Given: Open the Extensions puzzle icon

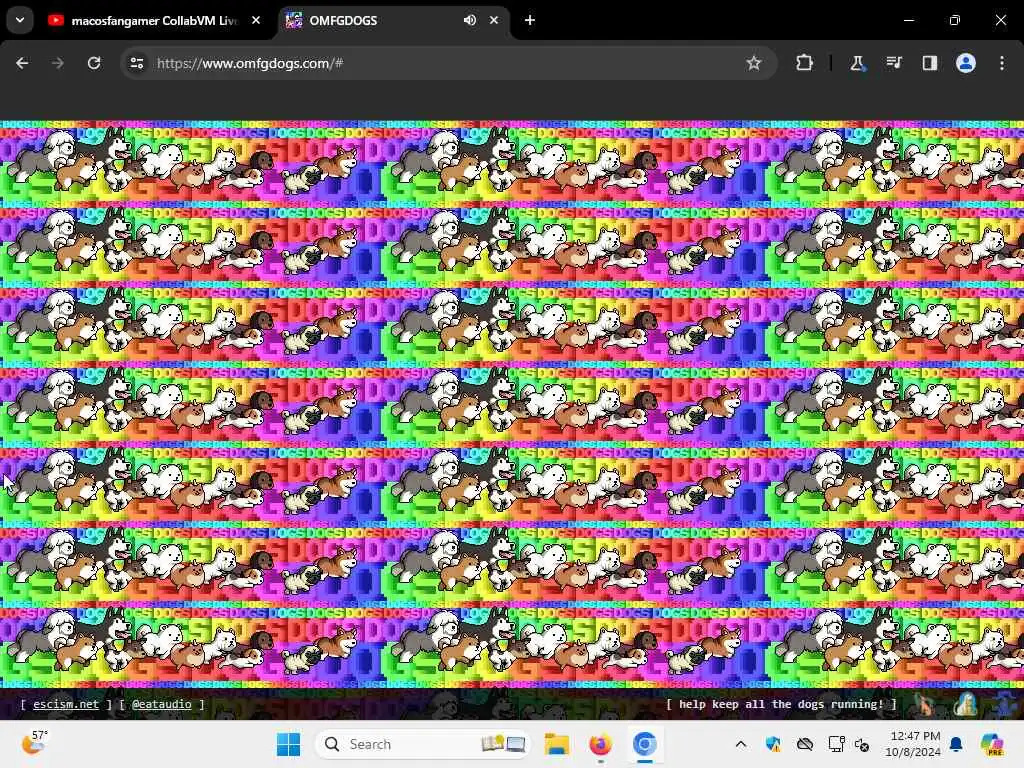Looking at the screenshot, I should [x=805, y=63].
